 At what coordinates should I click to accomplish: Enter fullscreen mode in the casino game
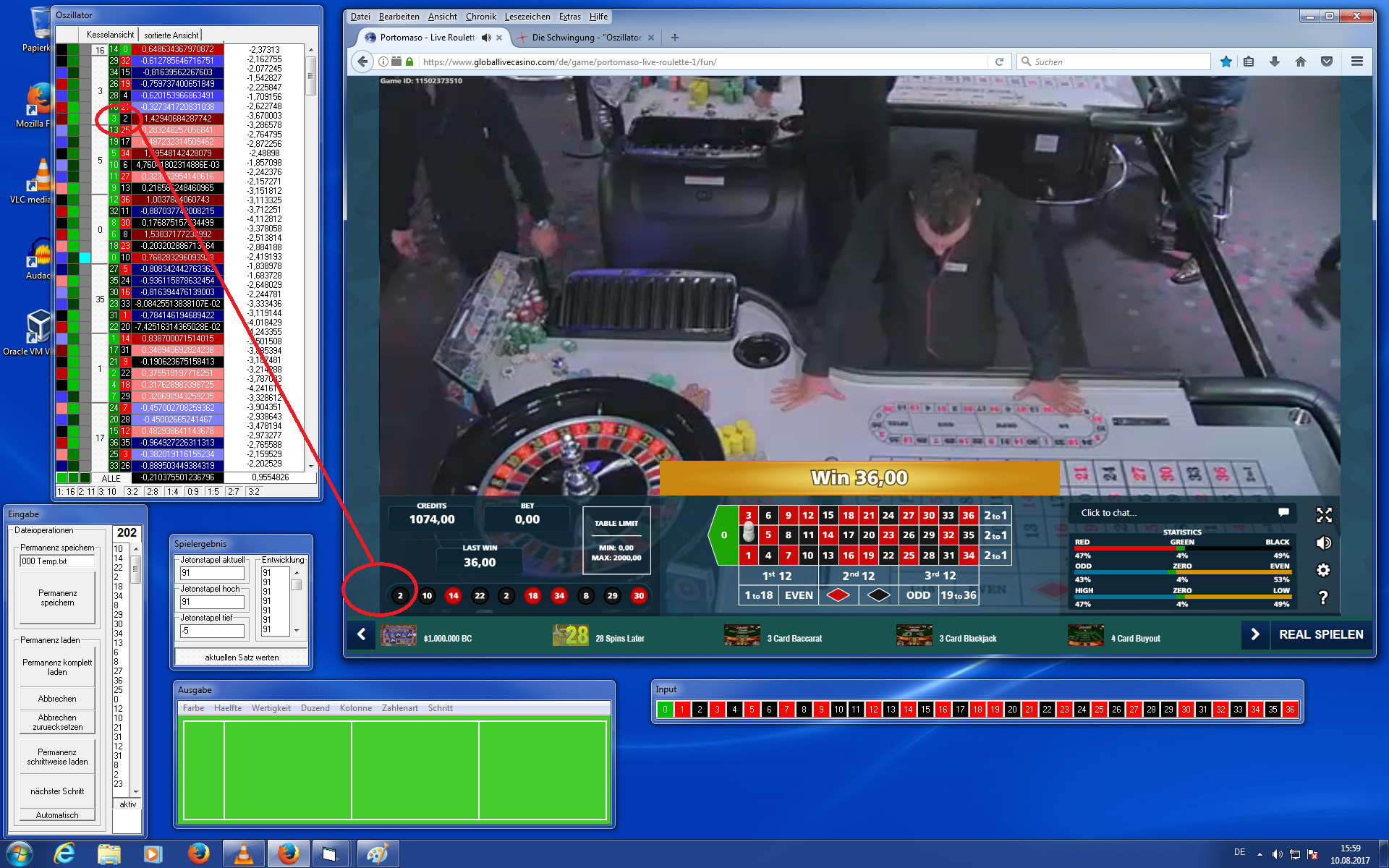pos(1324,515)
